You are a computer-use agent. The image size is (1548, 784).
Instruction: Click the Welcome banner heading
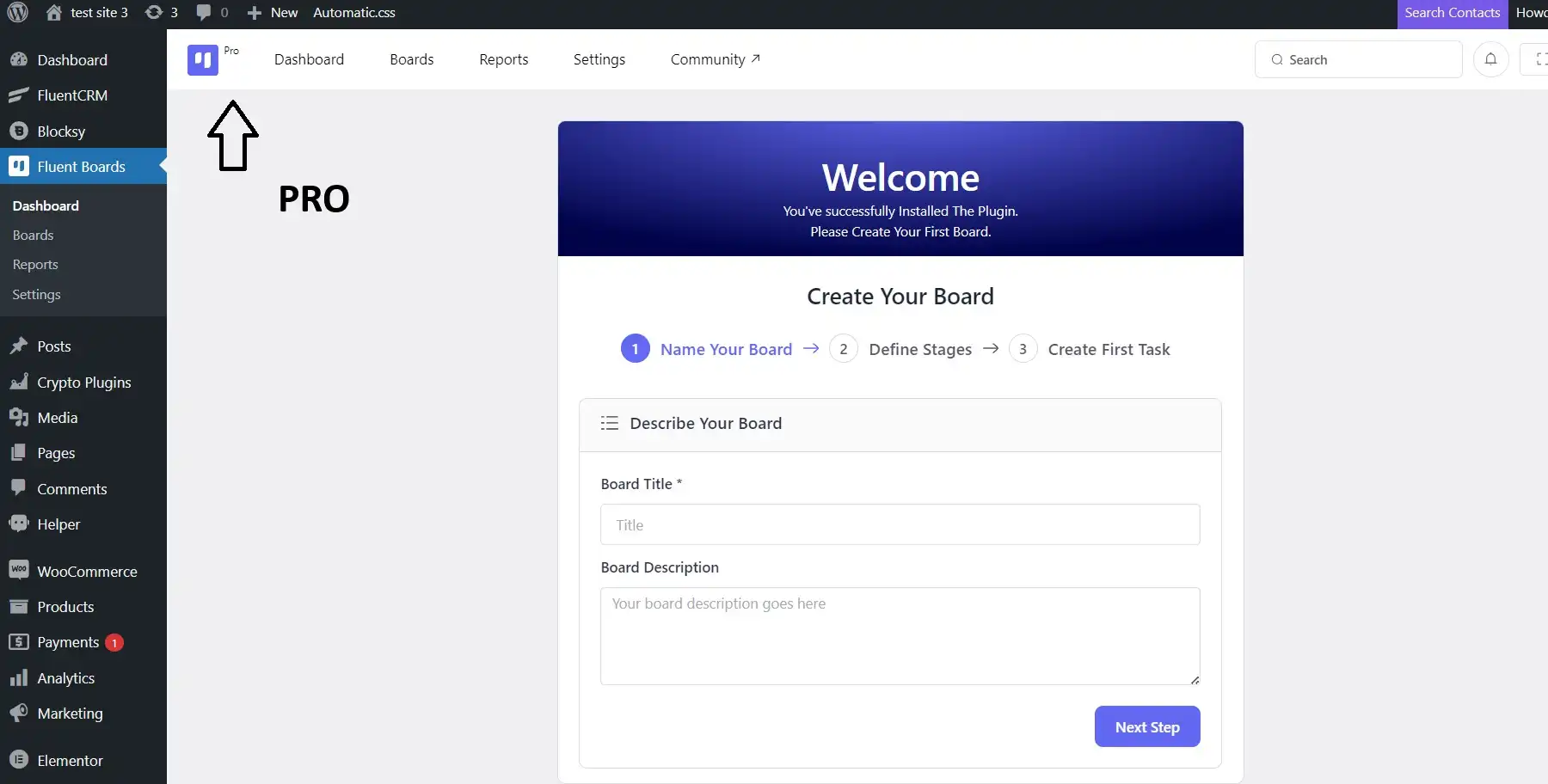[x=900, y=178]
